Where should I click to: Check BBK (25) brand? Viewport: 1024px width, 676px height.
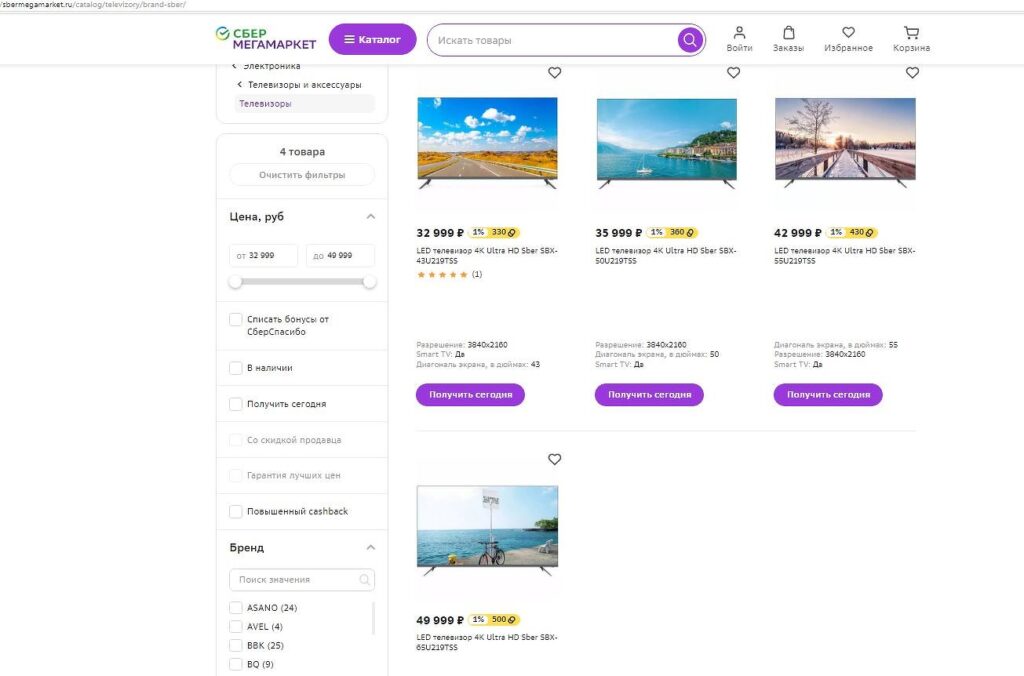236,645
